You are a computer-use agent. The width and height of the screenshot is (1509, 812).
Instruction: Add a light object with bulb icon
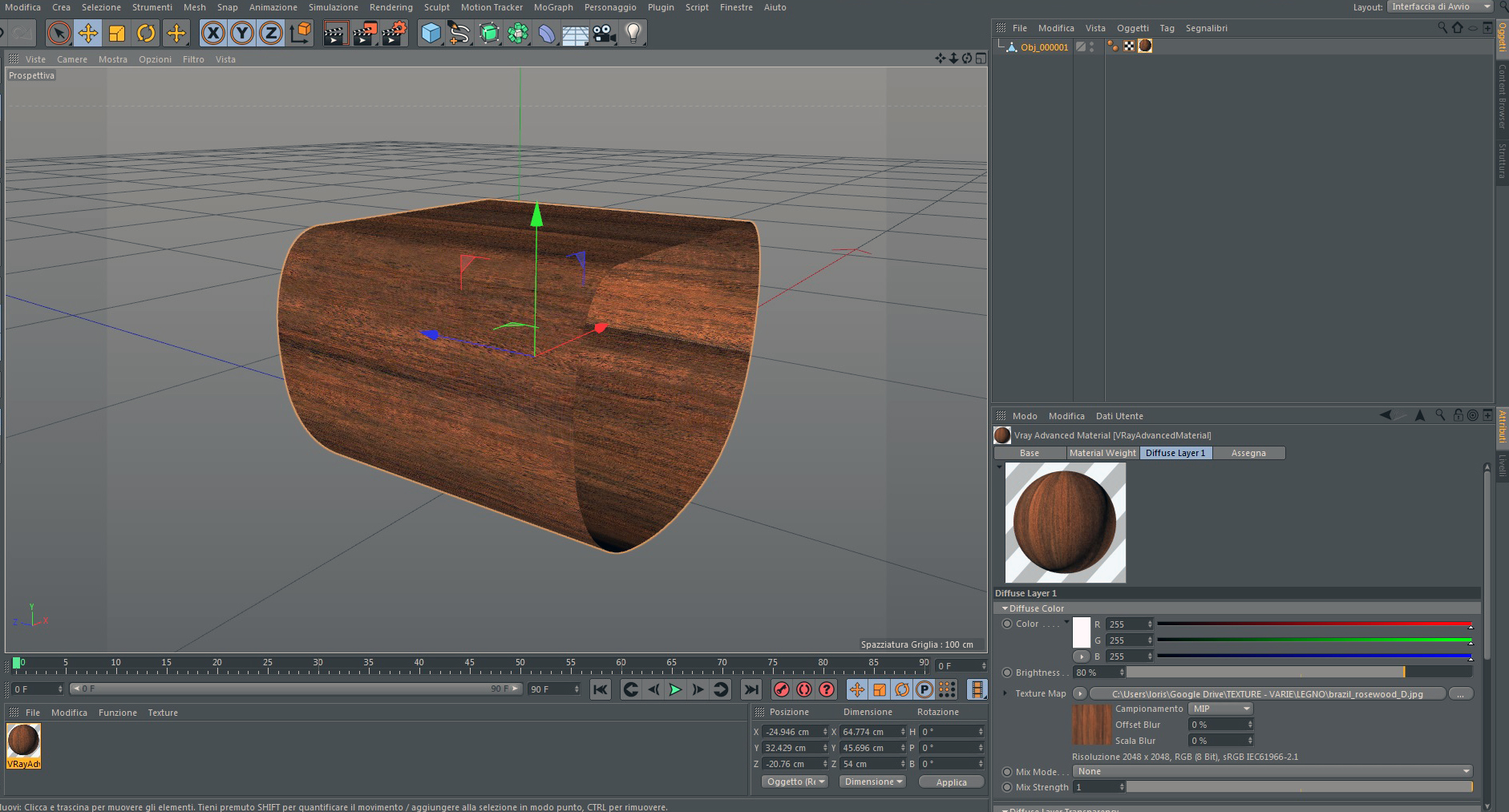(x=633, y=33)
